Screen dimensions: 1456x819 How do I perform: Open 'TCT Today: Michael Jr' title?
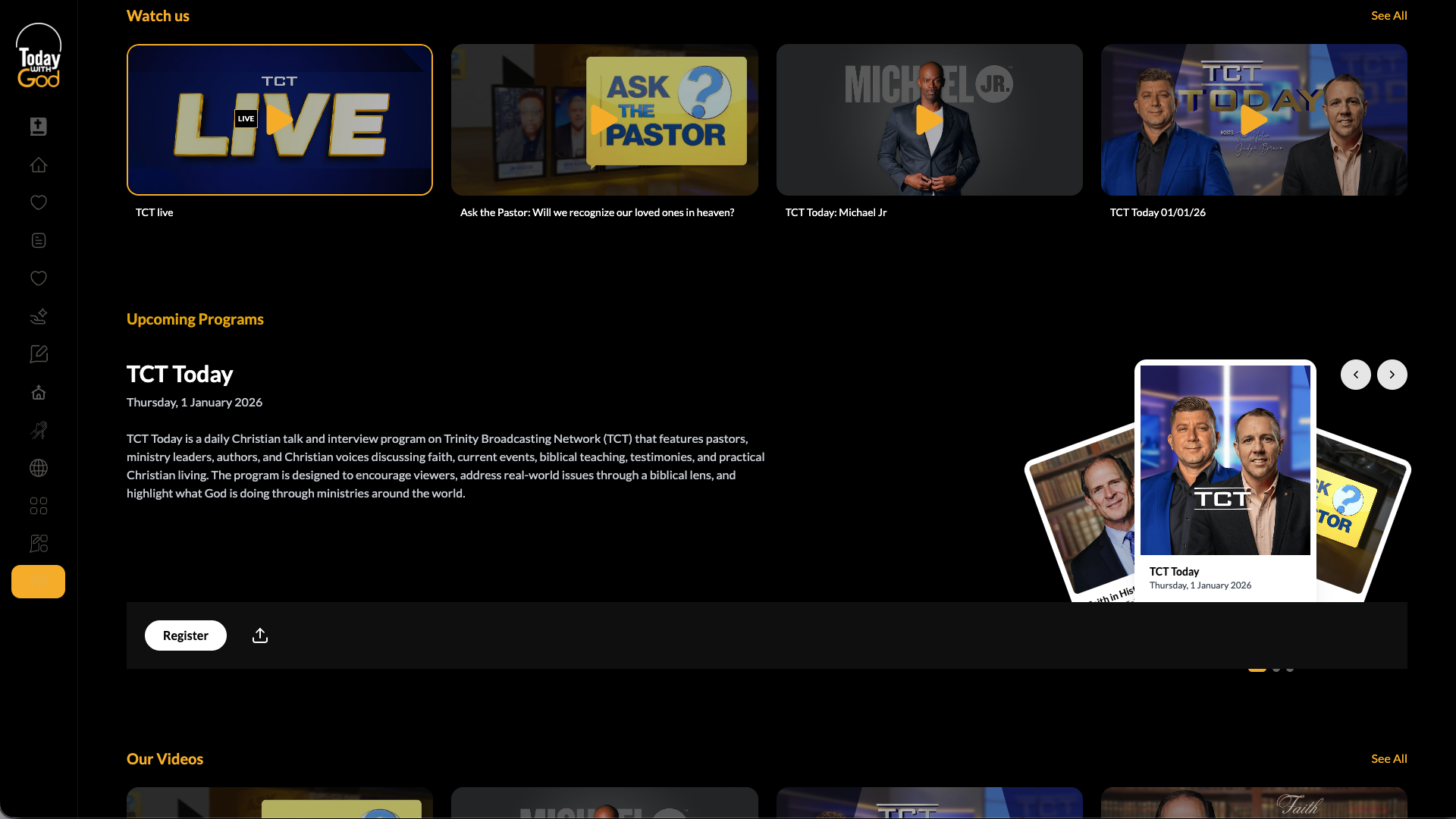(x=836, y=212)
